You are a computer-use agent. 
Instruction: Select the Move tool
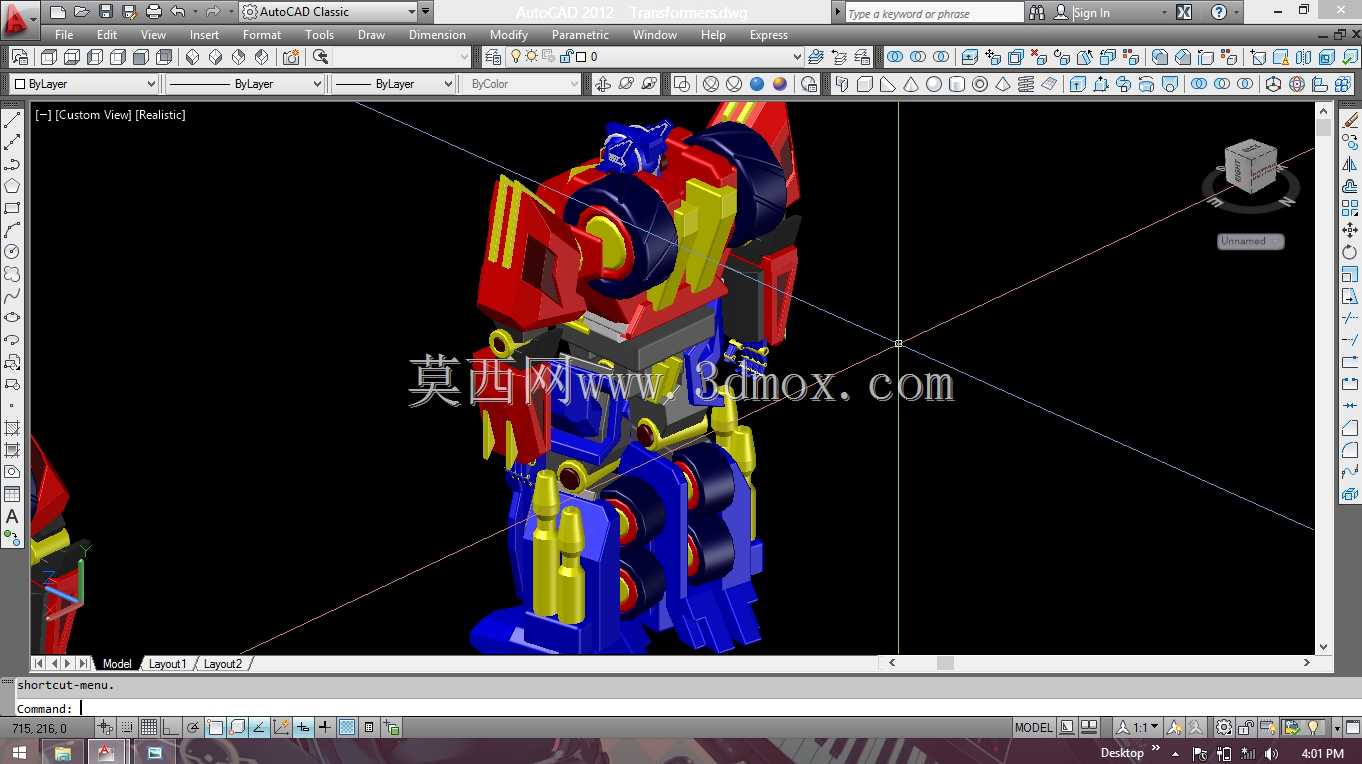coord(1350,230)
